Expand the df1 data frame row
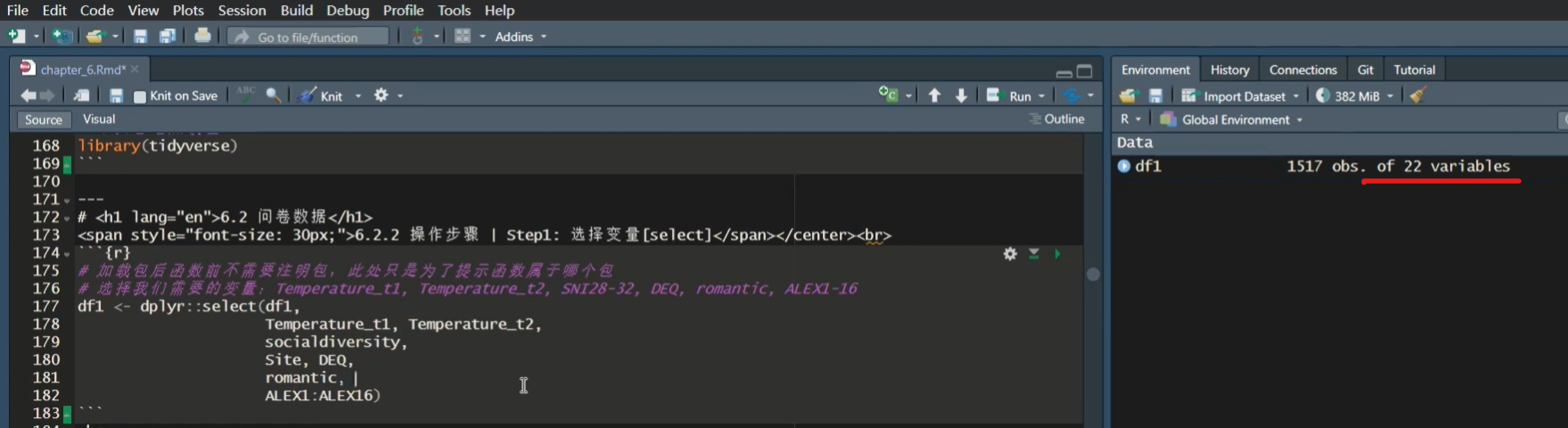1568x428 pixels. [1124, 166]
